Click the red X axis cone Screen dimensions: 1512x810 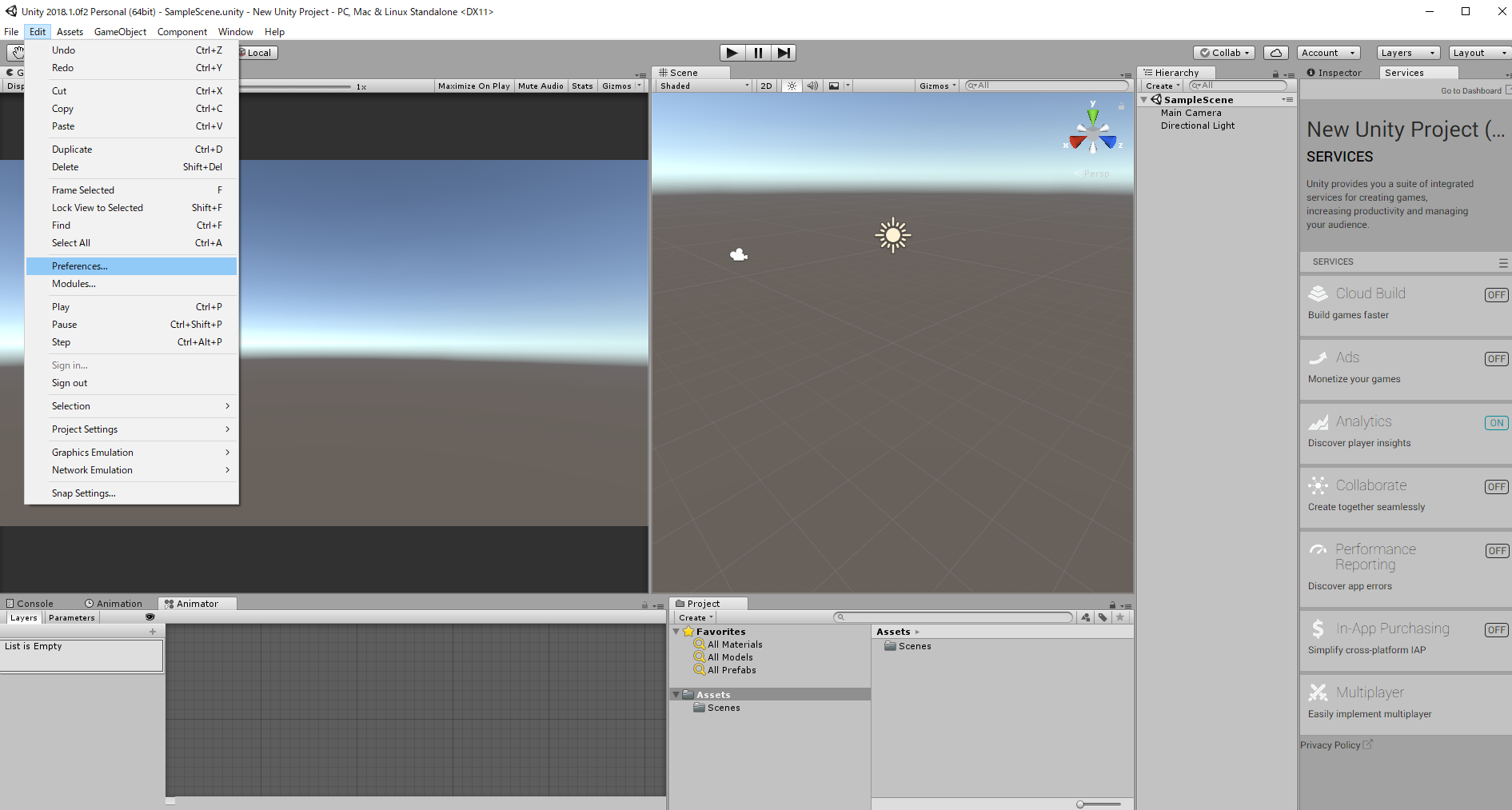pos(1076,142)
